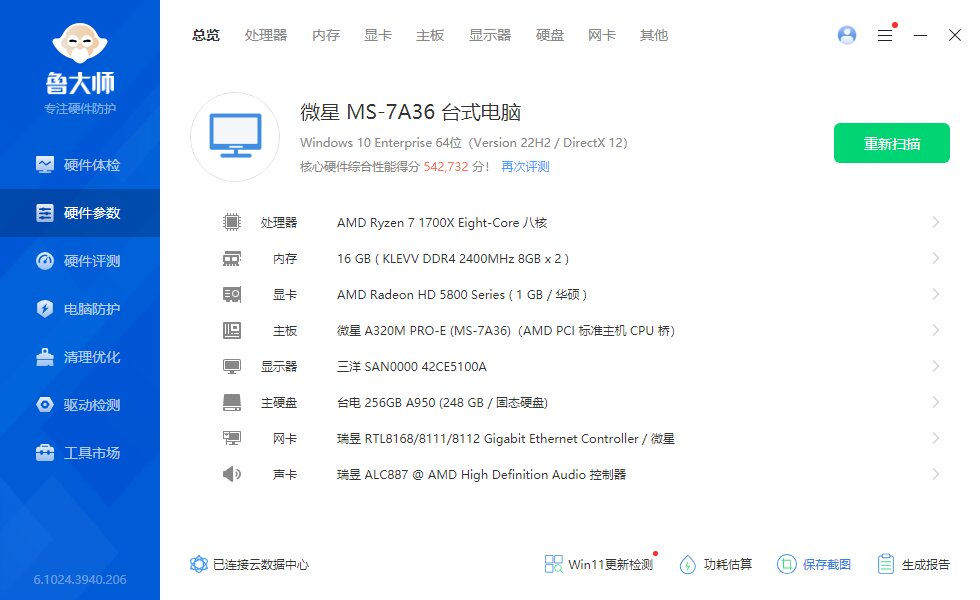
Task: Open the hamburger main menu
Action: [885, 35]
